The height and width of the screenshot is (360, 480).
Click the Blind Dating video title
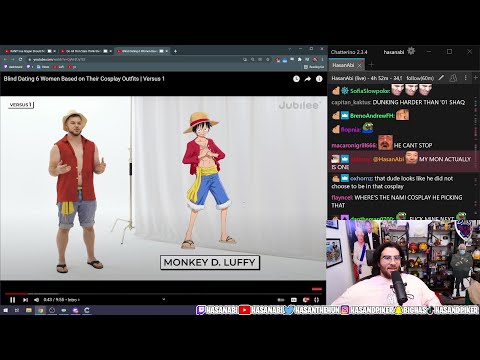[84, 79]
